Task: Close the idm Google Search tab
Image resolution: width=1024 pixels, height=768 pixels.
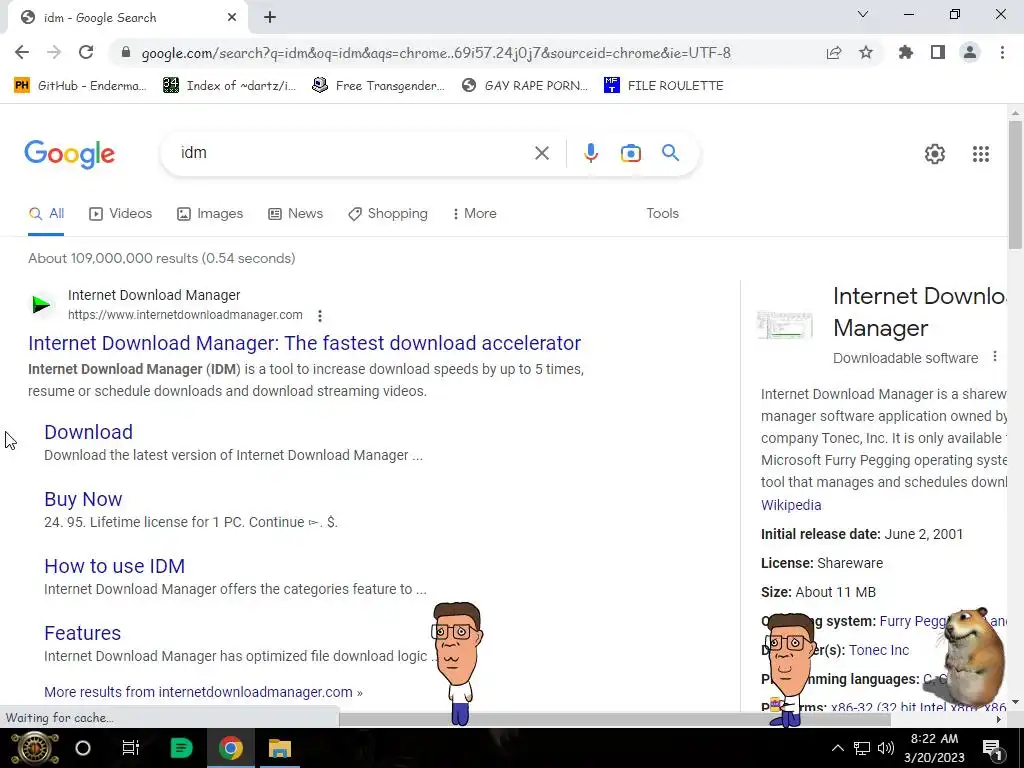Action: tap(232, 18)
